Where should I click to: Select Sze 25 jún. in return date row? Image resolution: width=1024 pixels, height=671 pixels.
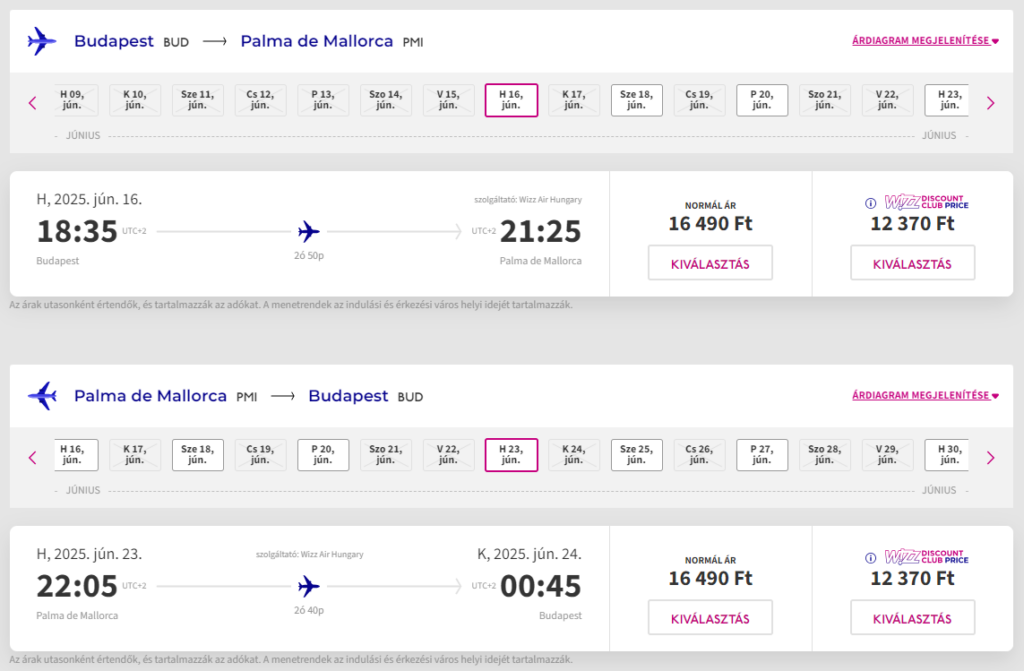(x=636, y=455)
